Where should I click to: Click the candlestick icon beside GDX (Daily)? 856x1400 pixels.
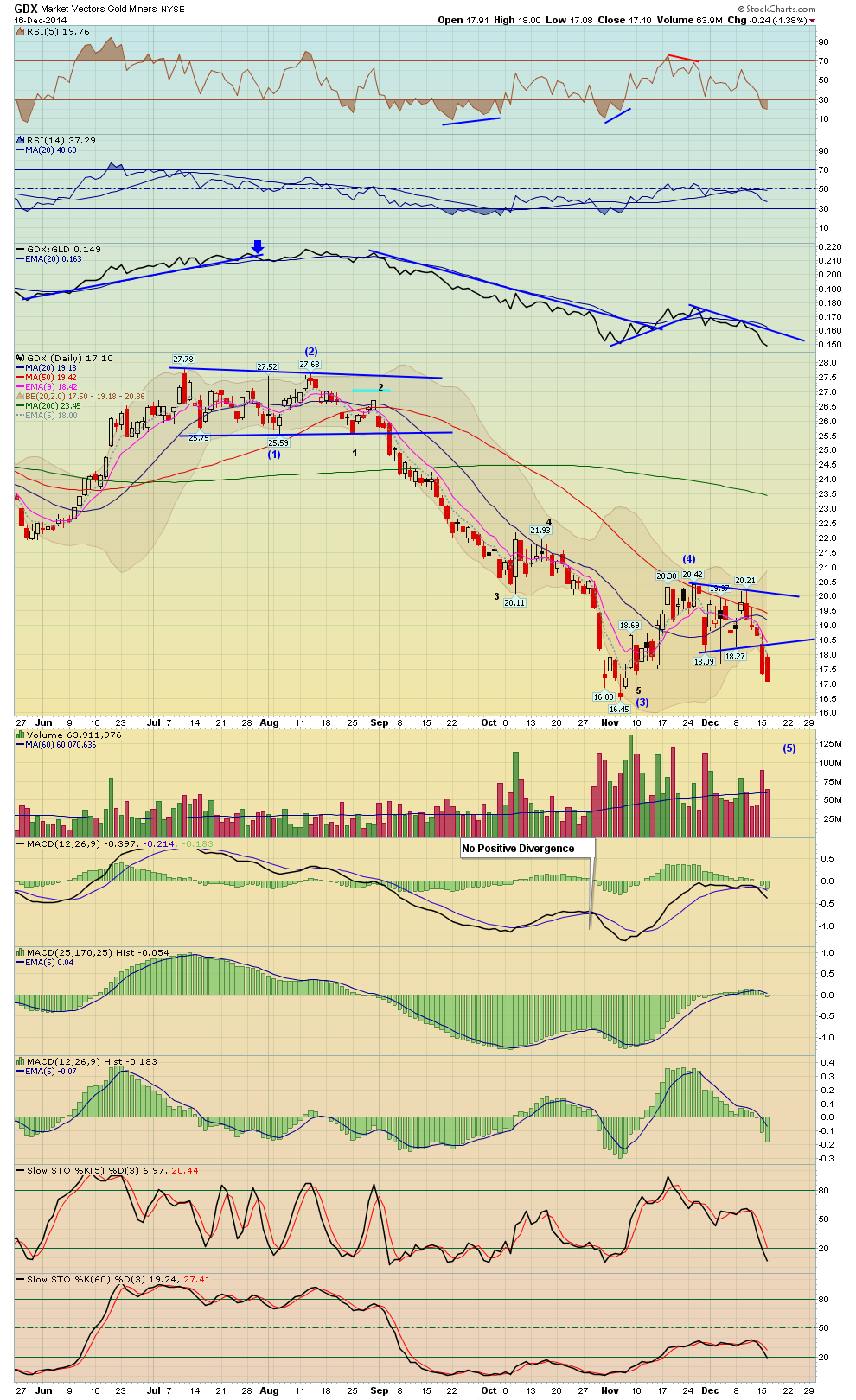point(21,358)
